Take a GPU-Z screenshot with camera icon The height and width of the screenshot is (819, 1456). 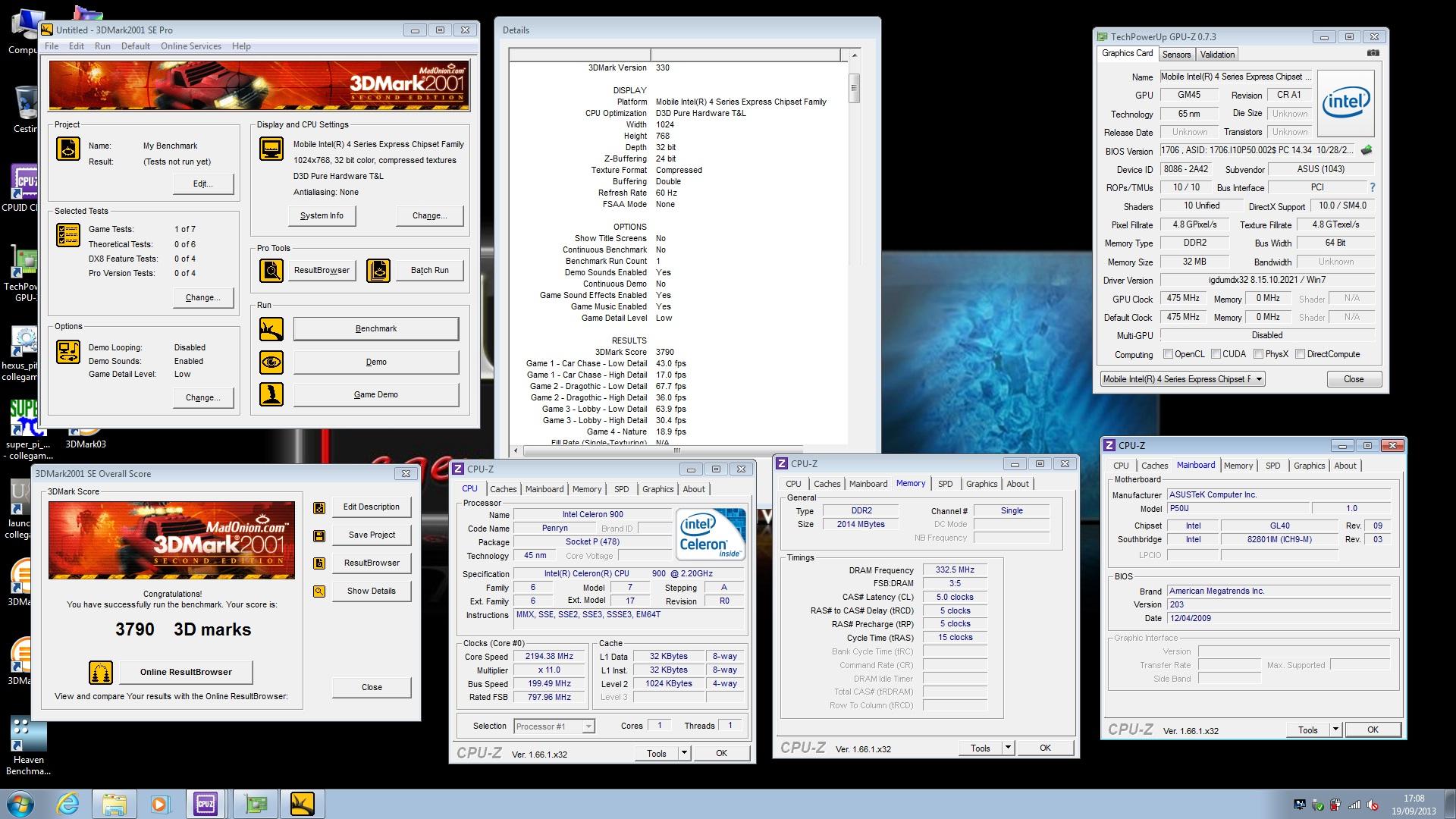(x=1373, y=53)
